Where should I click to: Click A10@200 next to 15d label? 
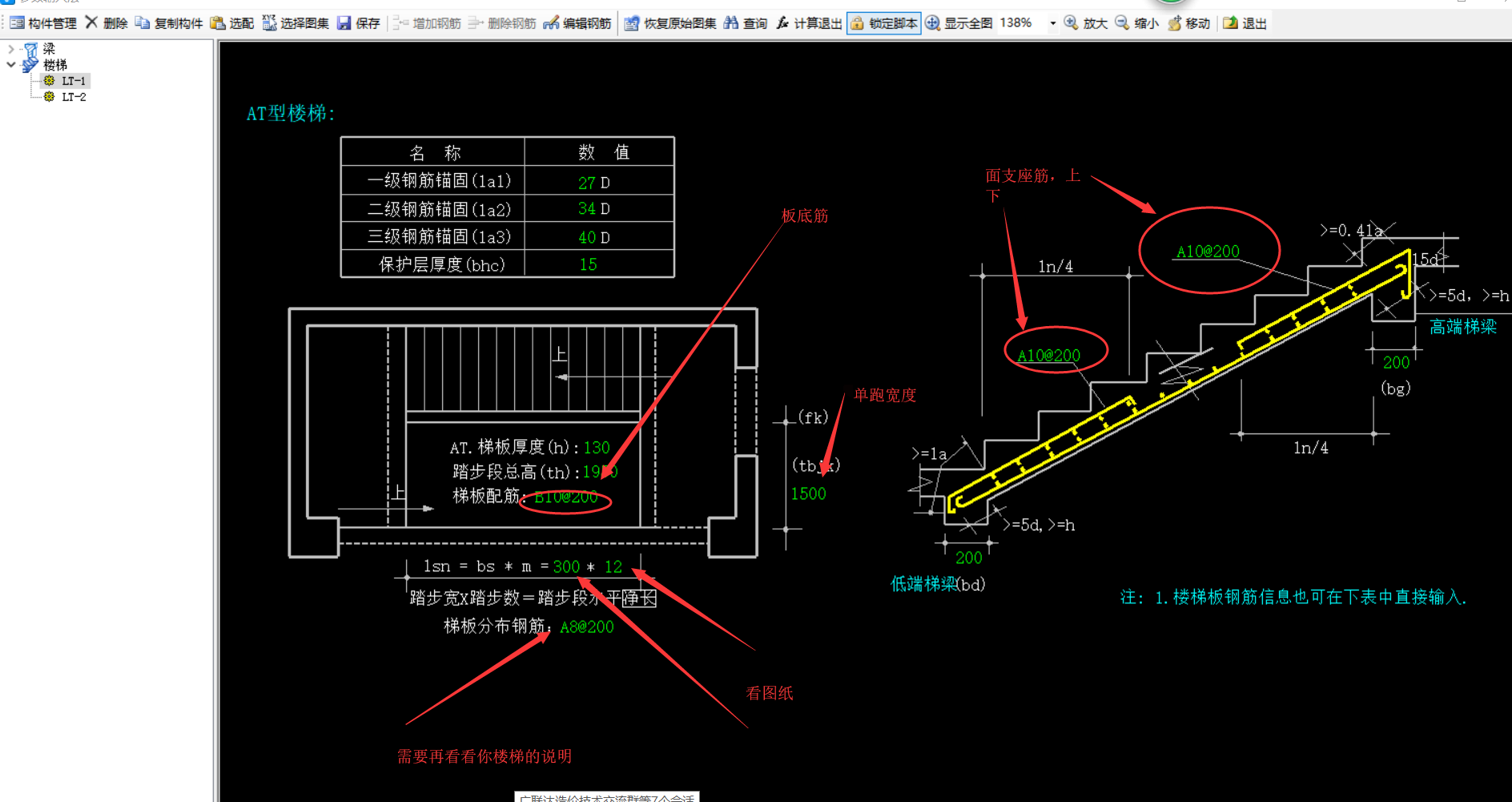point(1208,252)
